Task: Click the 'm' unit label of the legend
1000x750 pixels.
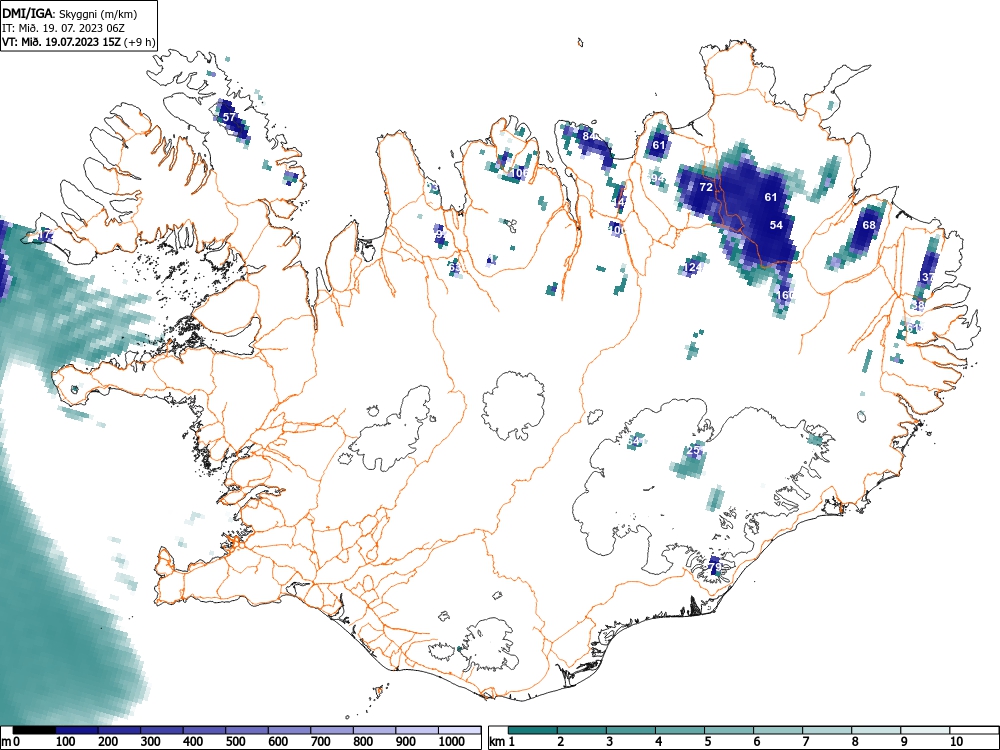Action: [6, 742]
